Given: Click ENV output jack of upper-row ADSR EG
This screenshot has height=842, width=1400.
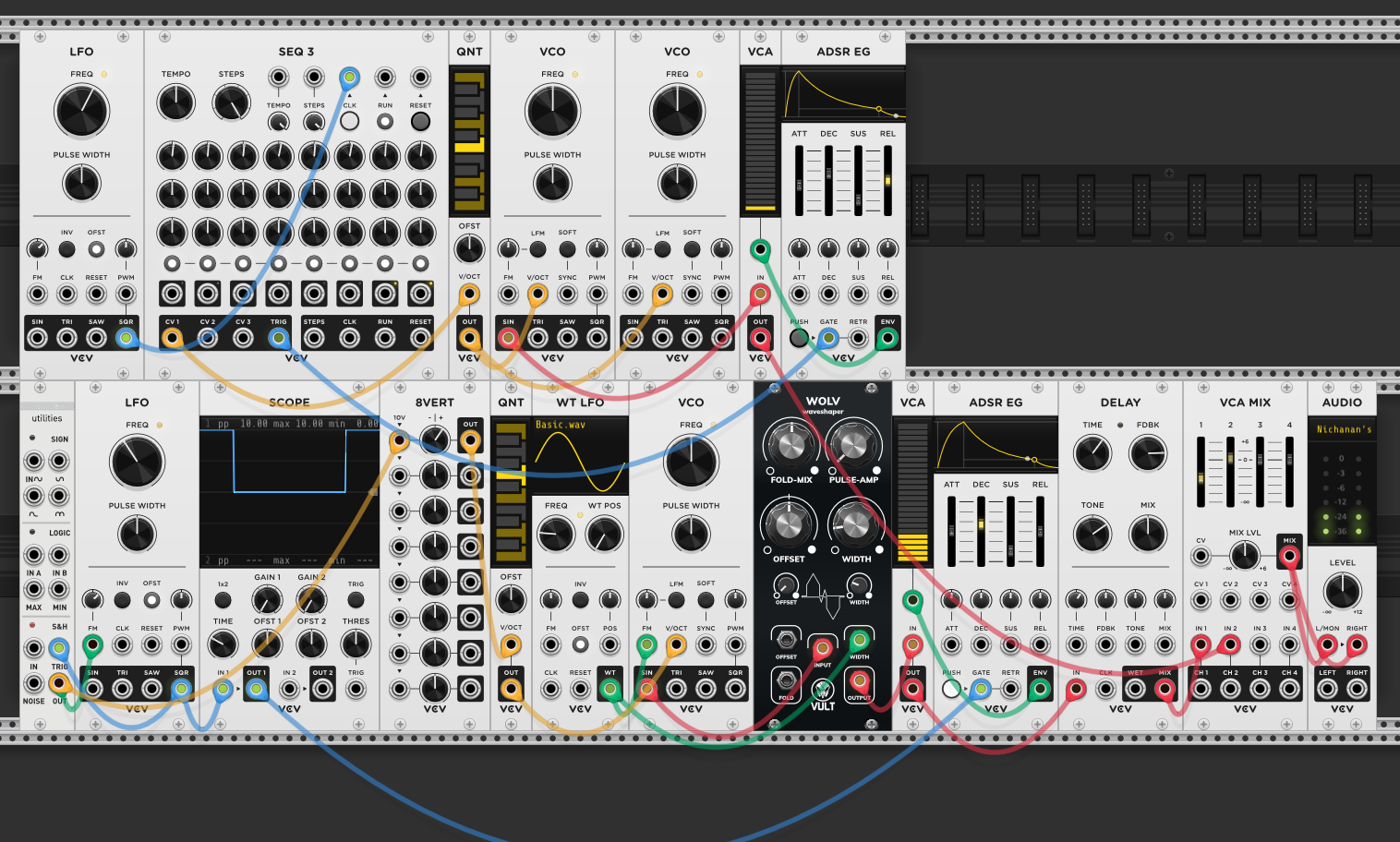Looking at the screenshot, I should [887, 338].
